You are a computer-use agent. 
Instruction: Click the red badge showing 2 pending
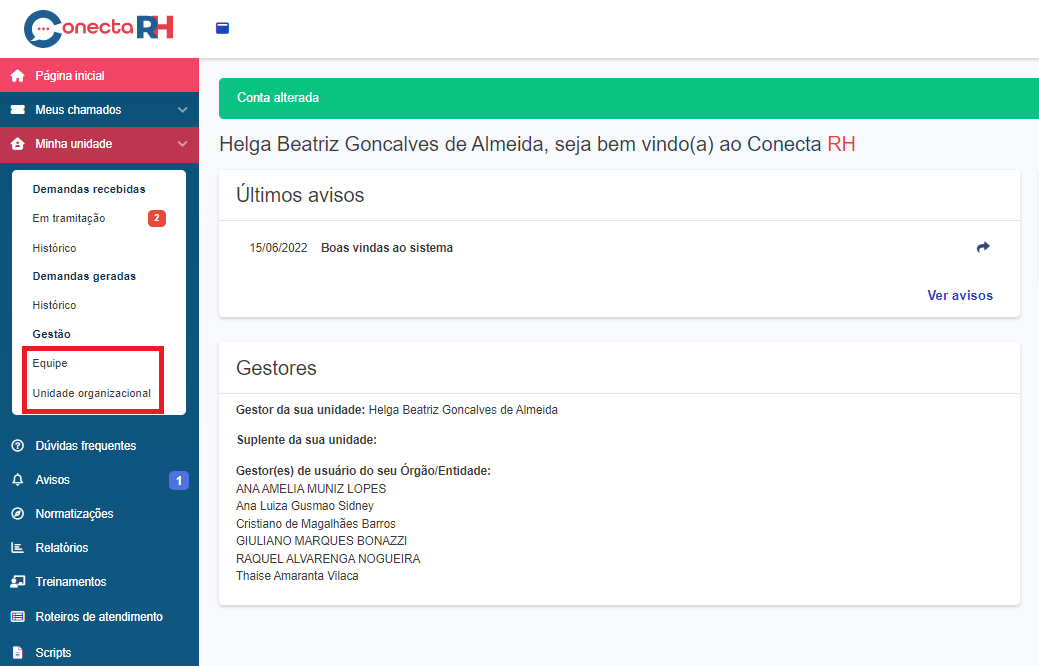156,218
